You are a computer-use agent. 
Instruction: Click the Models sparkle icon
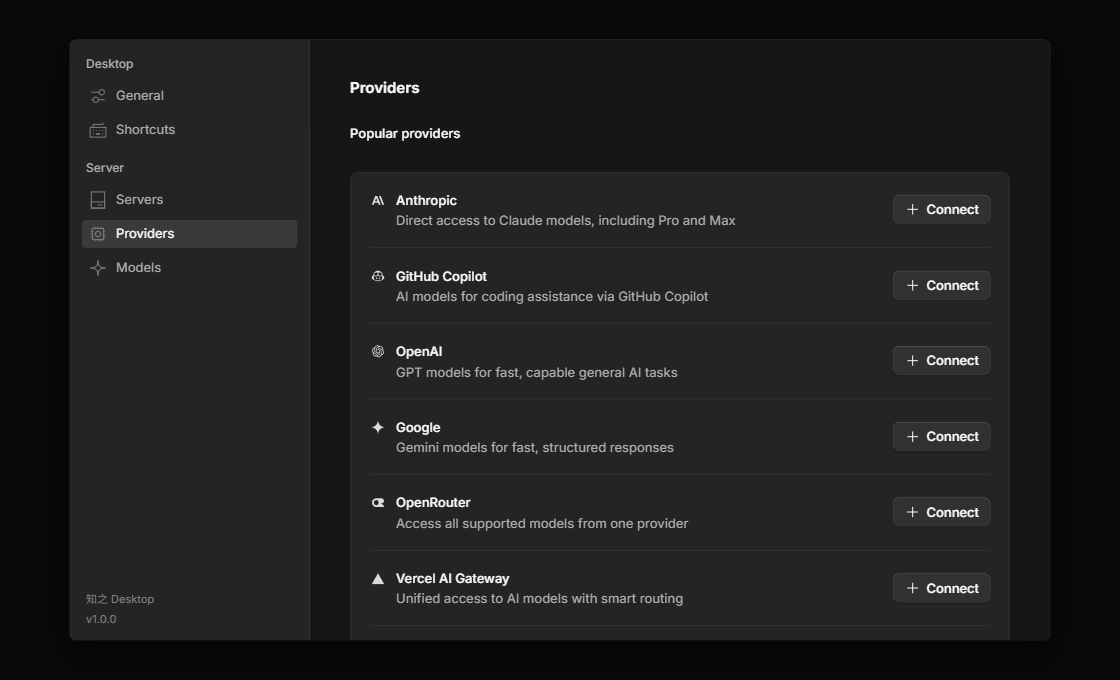click(98, 268)
